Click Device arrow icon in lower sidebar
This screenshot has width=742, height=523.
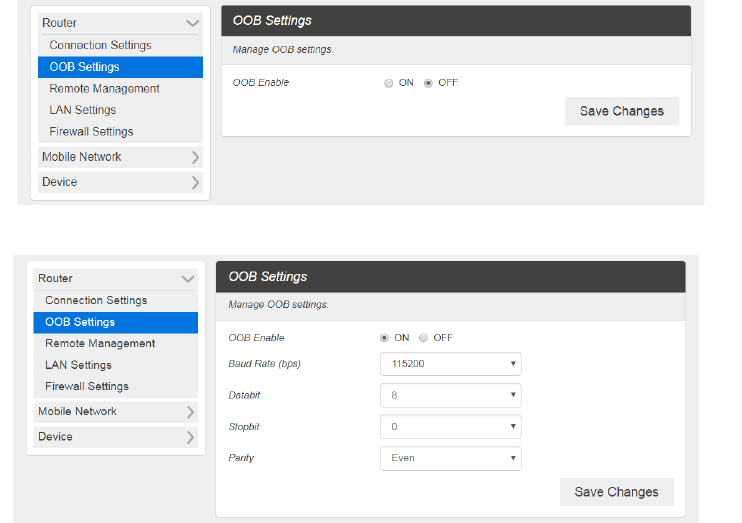point(190,437)
